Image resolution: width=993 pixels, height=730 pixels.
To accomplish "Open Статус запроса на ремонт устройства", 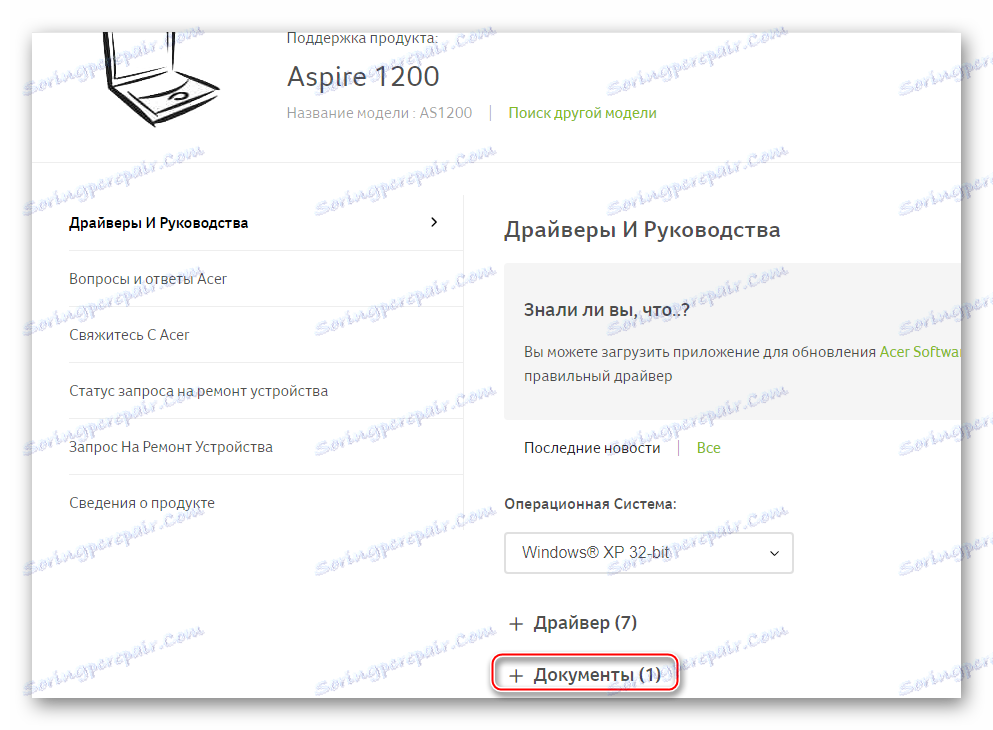I will [198, 391].
